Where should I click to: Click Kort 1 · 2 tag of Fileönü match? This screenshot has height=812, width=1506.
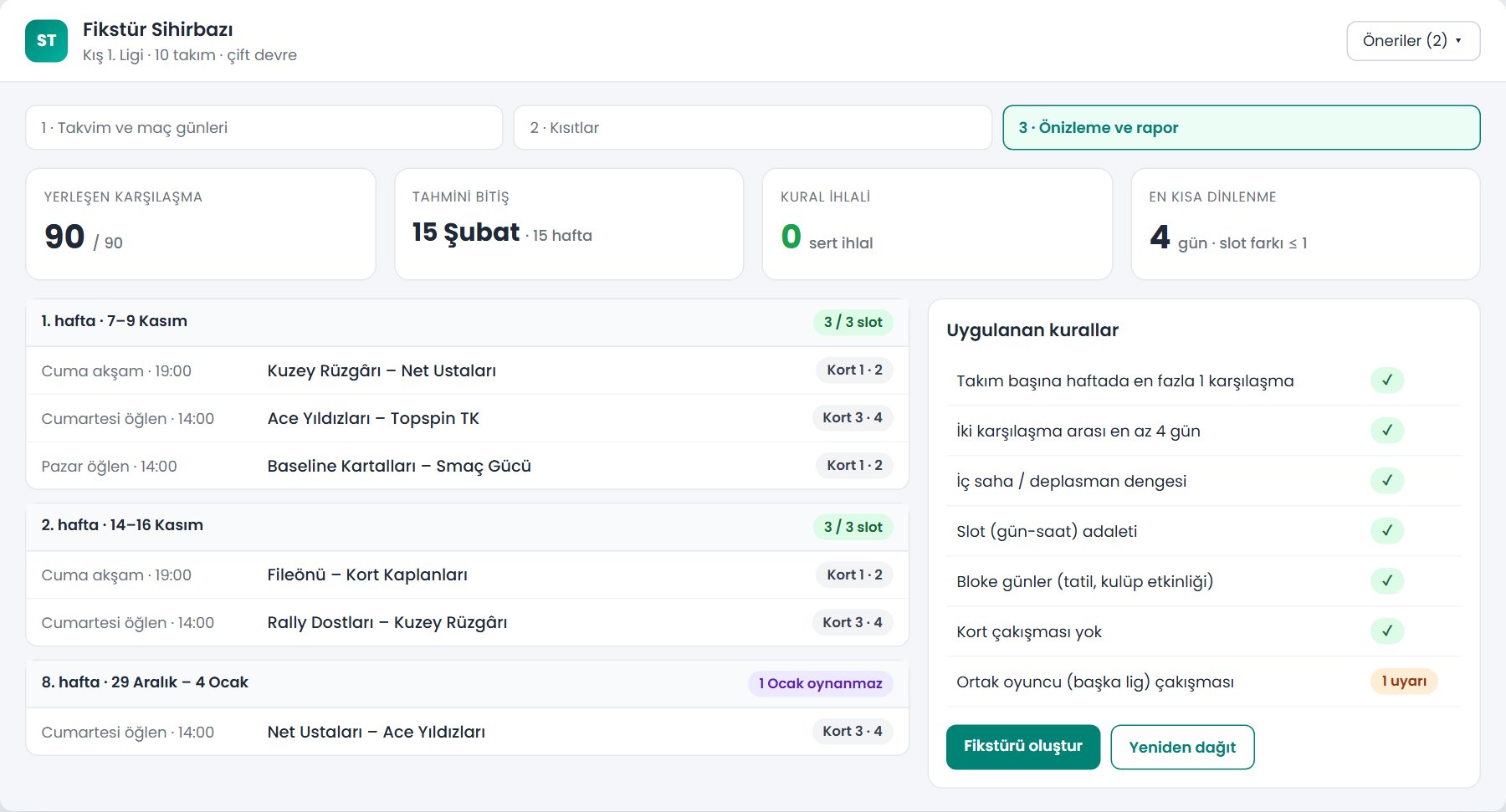point(854,575)
